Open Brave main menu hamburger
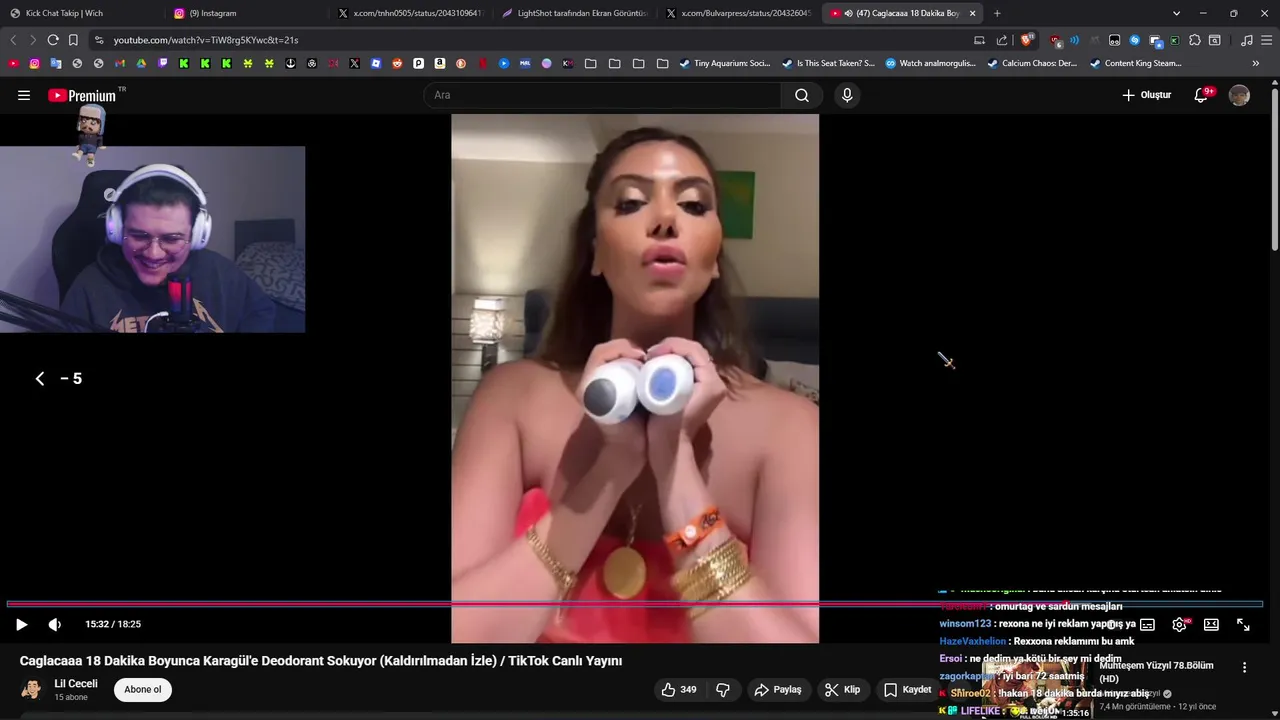The width and height of the screenshot is (1280, 720). [1266, 40]
